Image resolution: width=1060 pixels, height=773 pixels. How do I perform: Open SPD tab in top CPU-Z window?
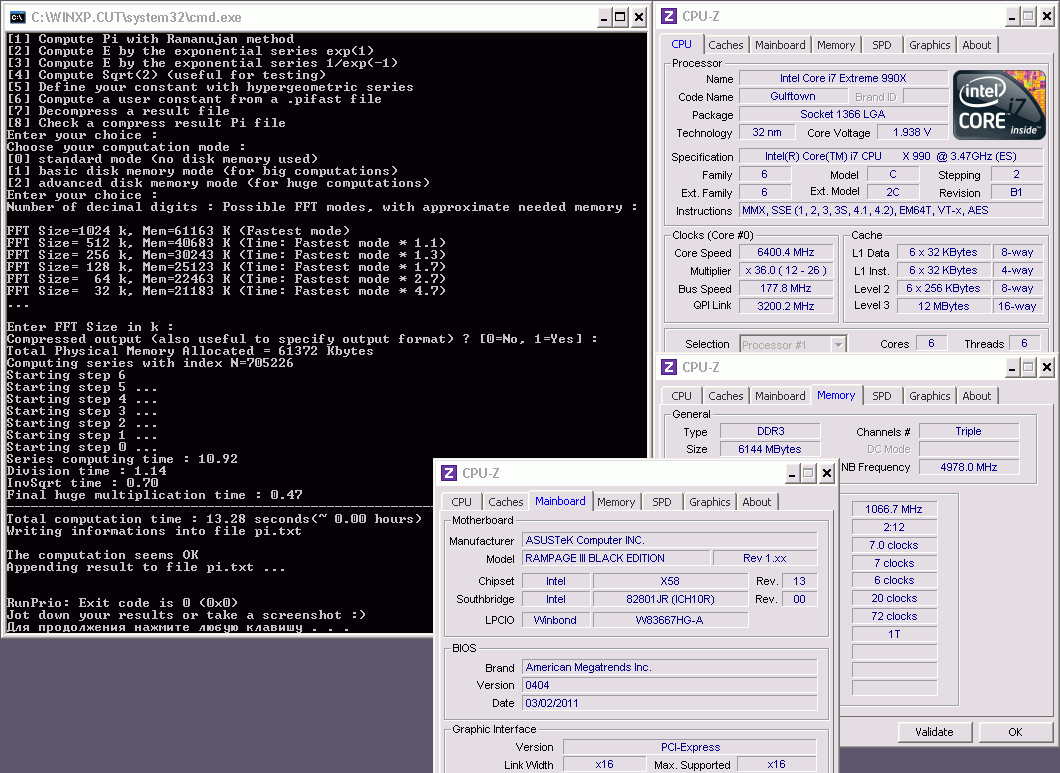click(x=882, y=45)
